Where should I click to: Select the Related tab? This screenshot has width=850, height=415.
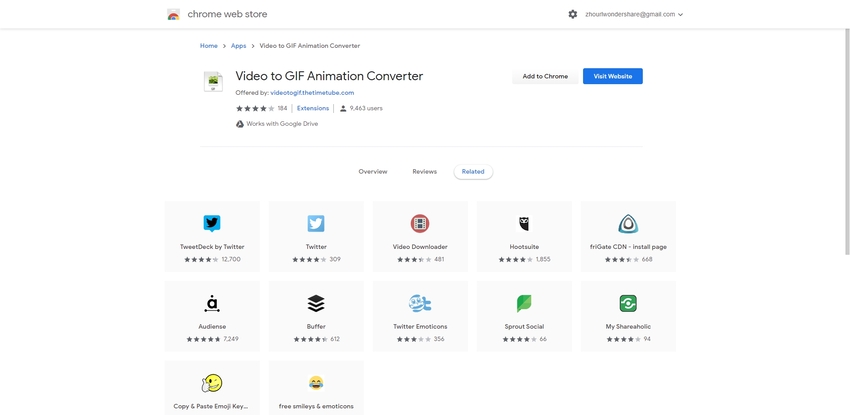(473, 172)
